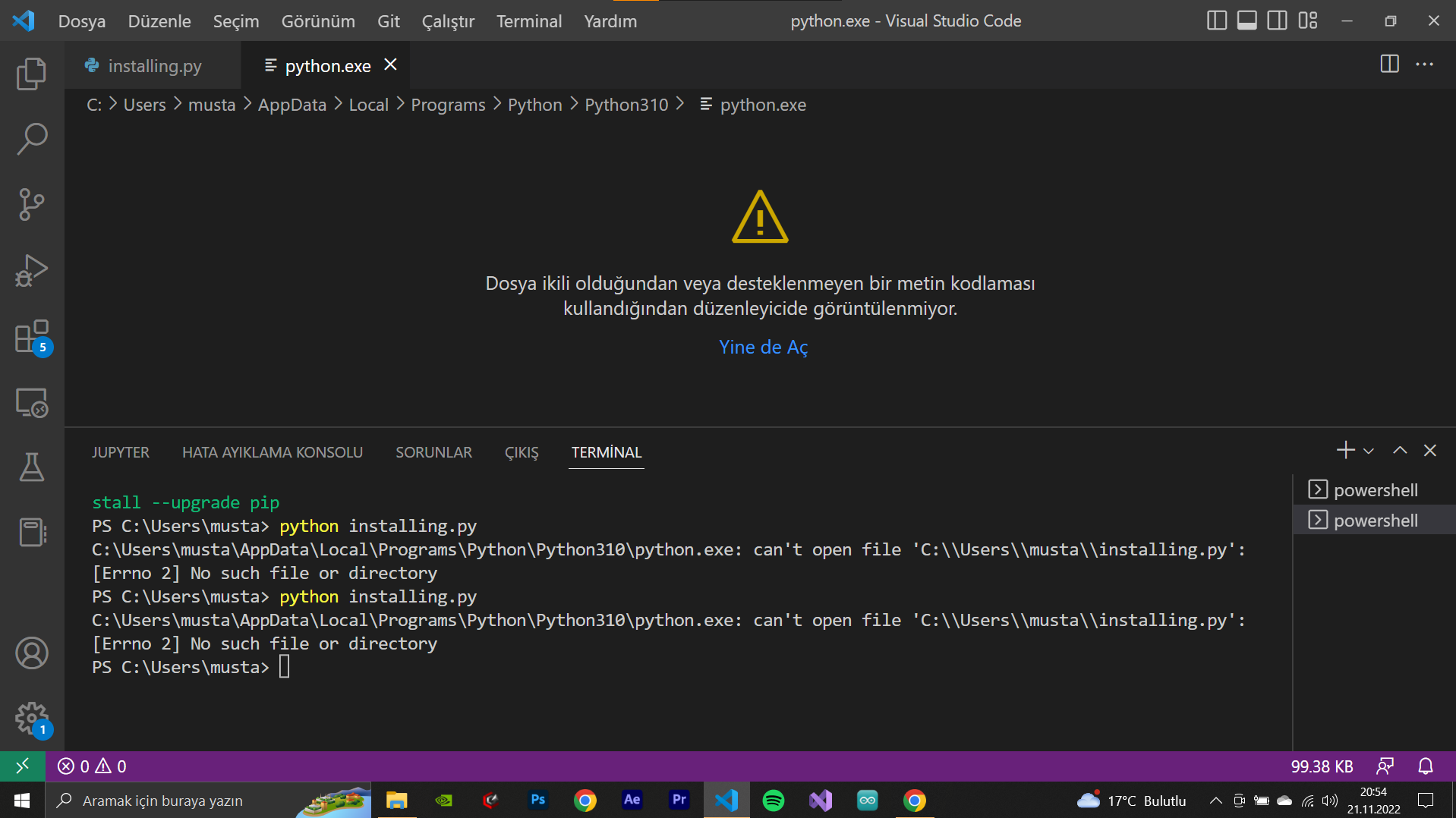Open the HATA AYIKLAMA KONSOLU tab
1456x818 pixels.
[273, 452]
